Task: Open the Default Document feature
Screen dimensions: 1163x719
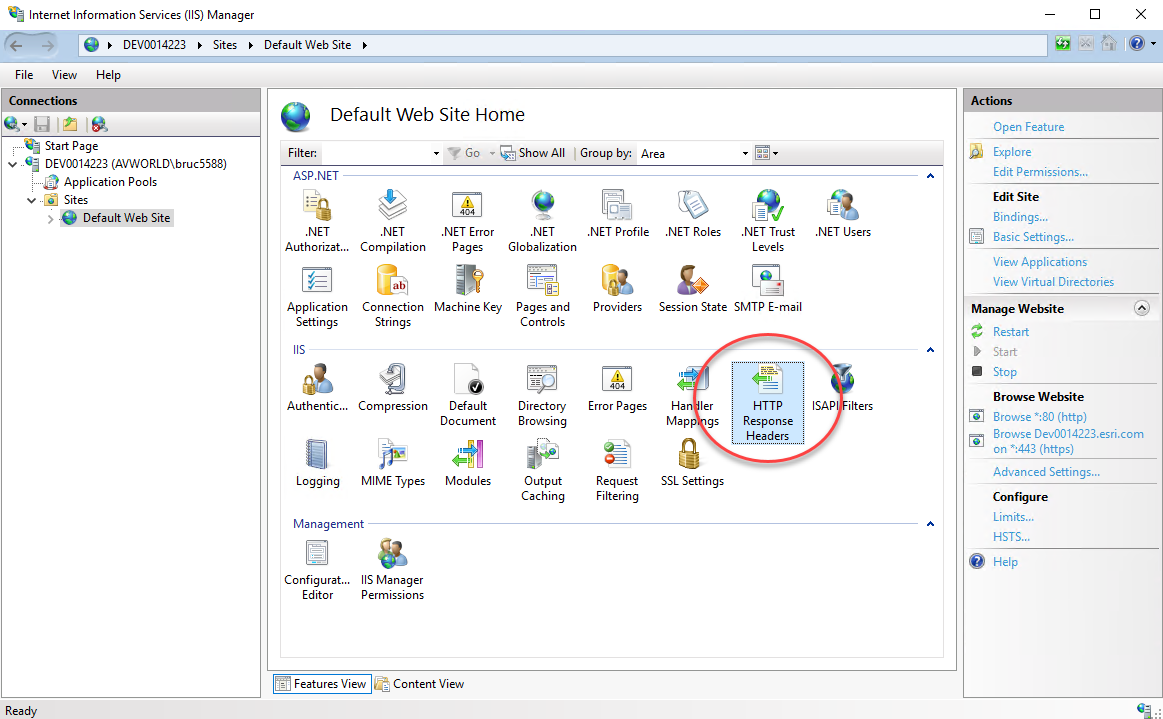Action: click(x=467, y=395)
